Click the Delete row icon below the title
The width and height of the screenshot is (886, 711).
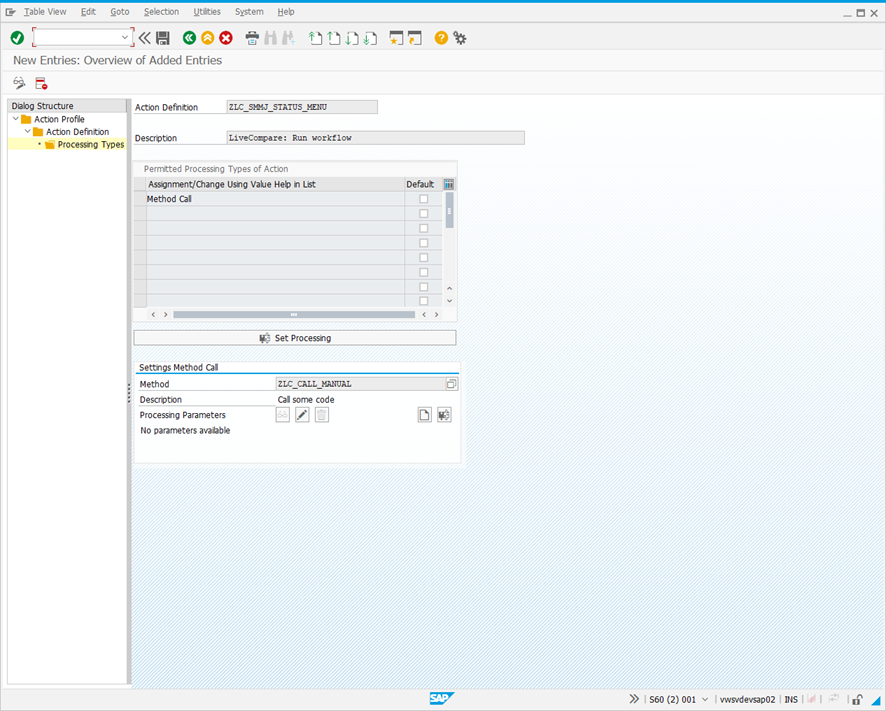[x=41, y=83]
